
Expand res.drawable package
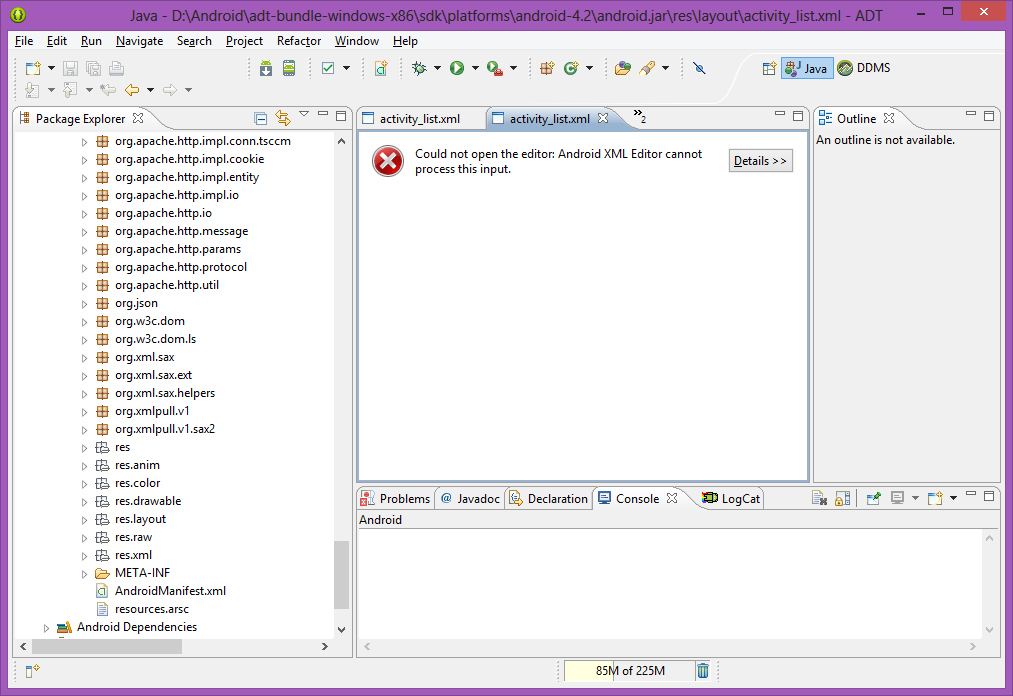coord(84,501)
